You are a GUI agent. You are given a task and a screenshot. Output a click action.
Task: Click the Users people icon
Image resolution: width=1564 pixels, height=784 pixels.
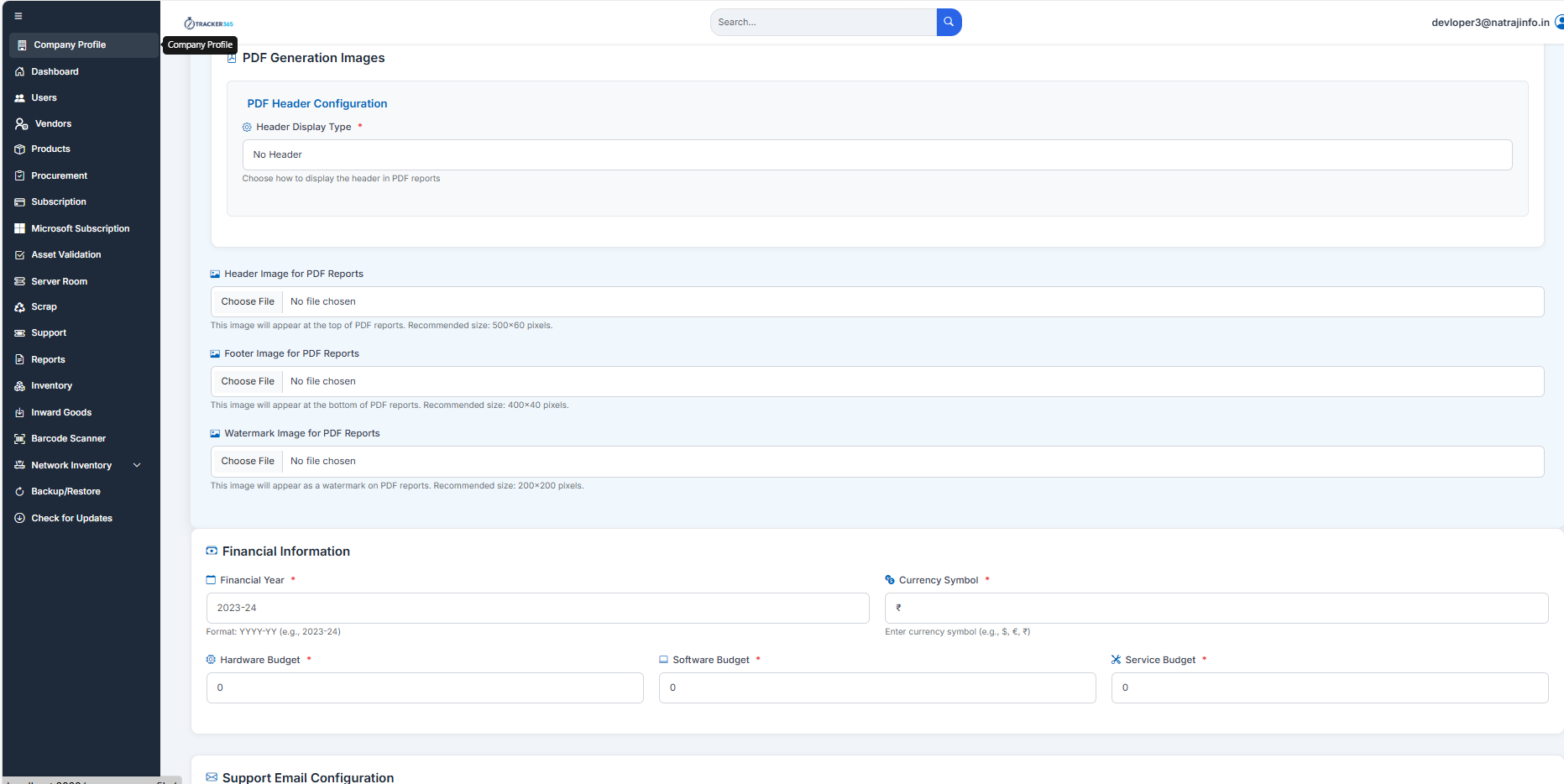[x=19, y=97]
